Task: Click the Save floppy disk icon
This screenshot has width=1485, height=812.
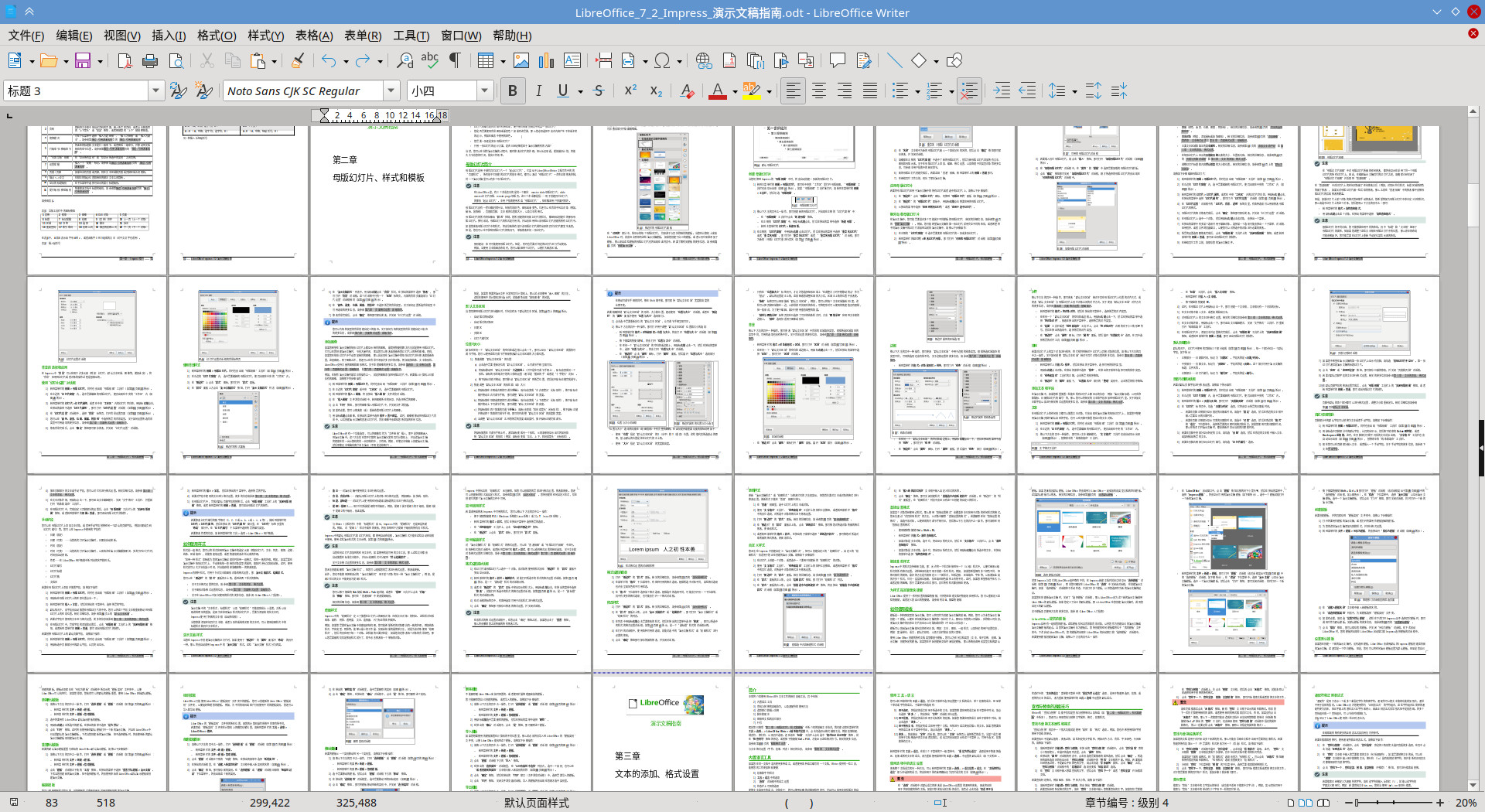Action: (83, 60)
